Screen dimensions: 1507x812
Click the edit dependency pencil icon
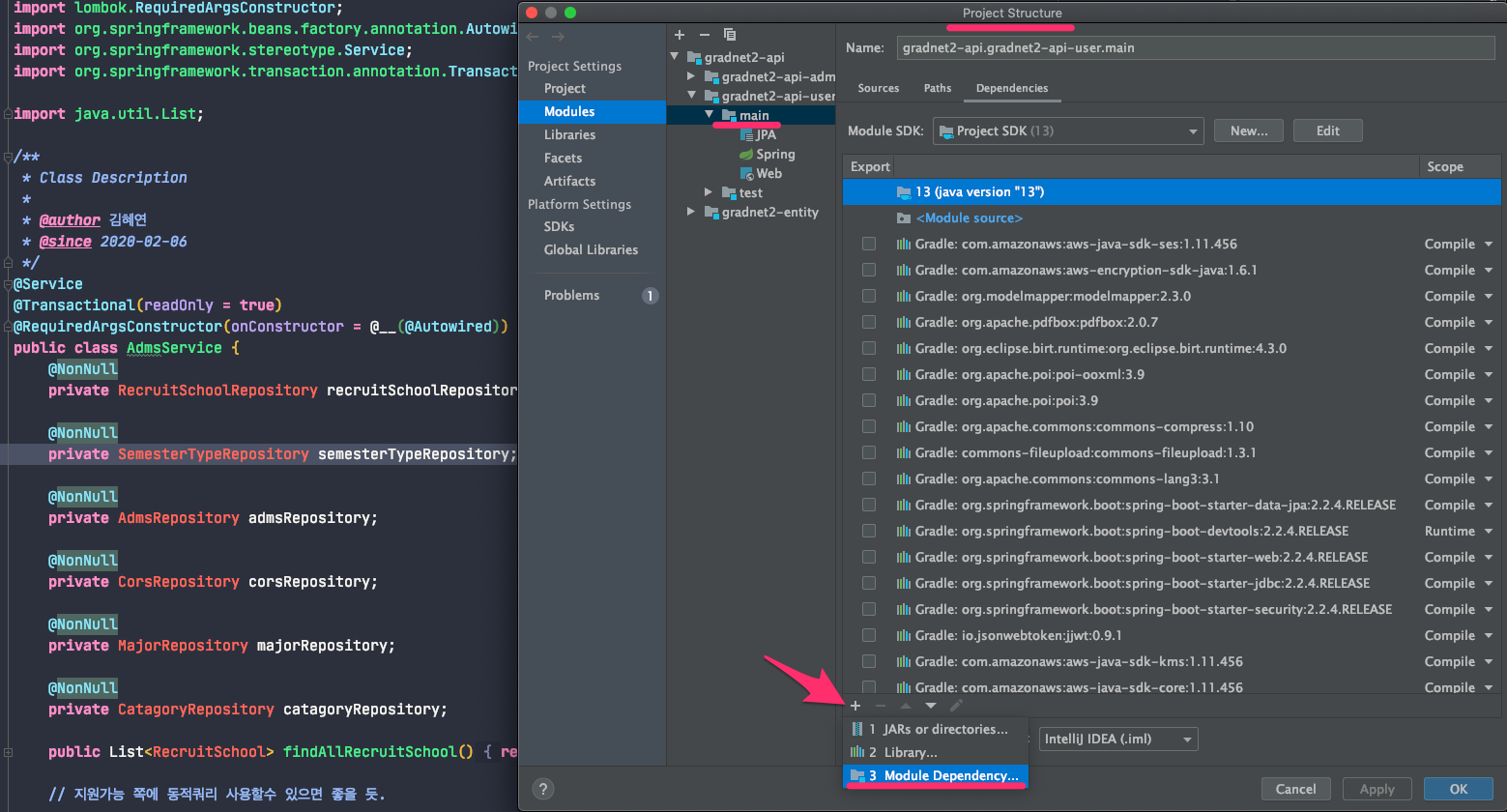pos(956,706)
